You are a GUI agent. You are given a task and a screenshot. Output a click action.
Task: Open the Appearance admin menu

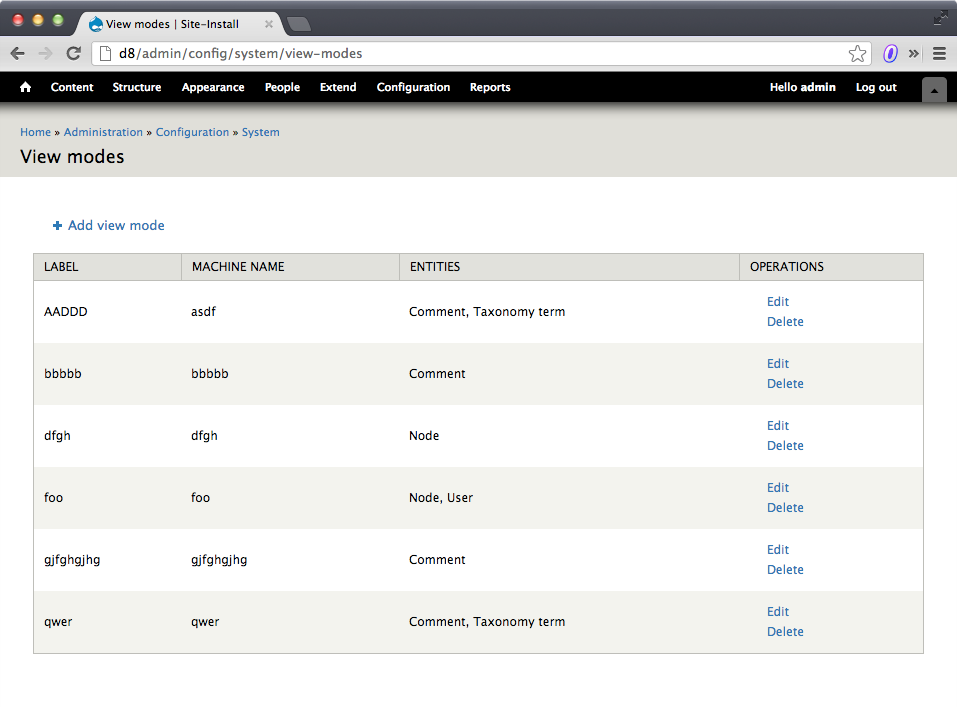tap(213, 87)
